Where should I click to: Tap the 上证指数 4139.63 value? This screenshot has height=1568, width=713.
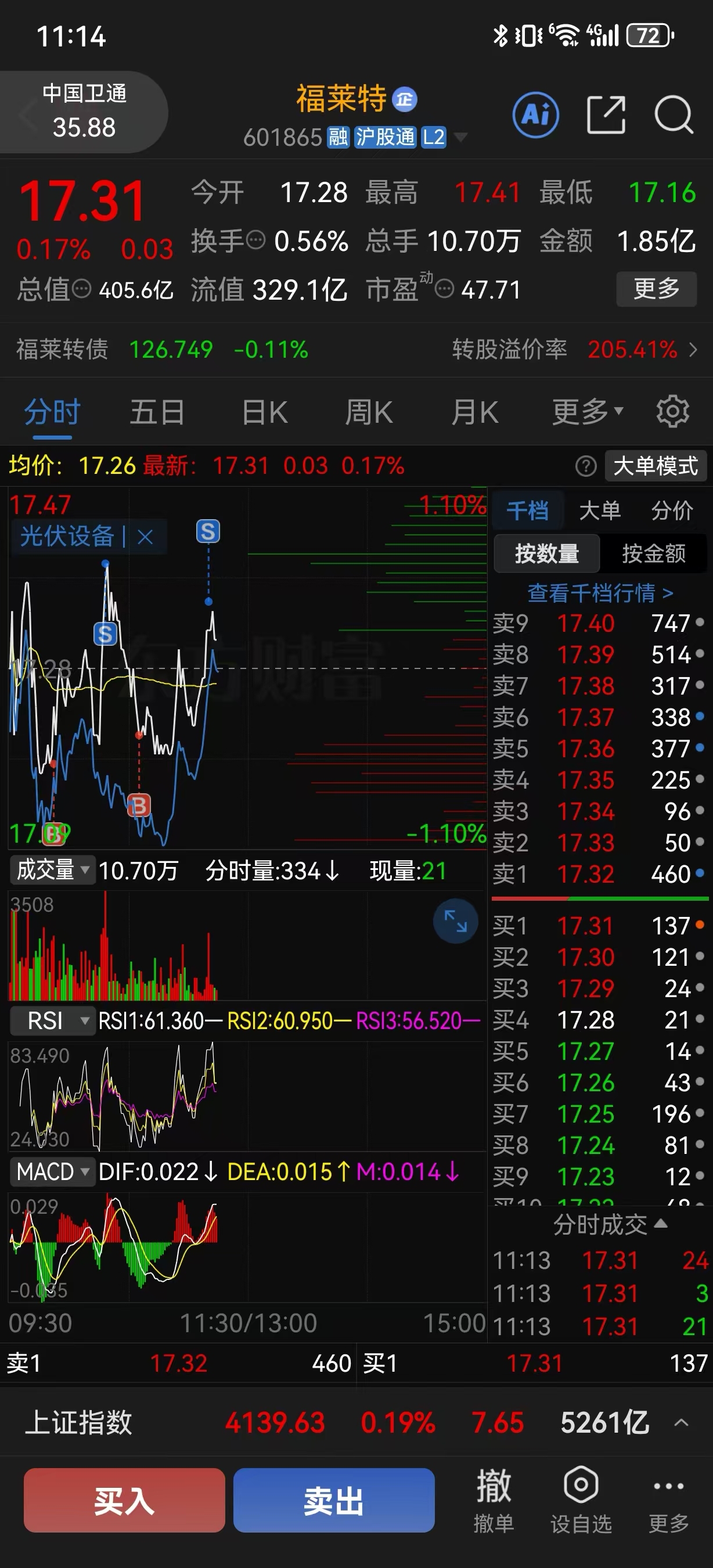275,1422
